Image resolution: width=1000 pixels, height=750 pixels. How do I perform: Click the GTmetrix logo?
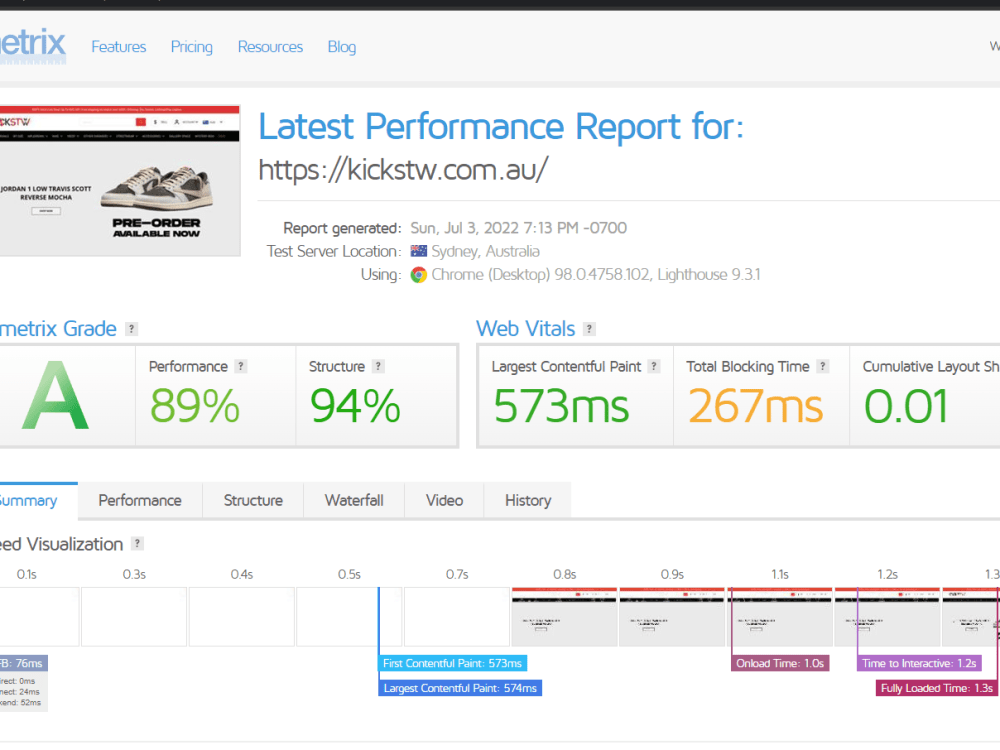(x=32, y=45)
